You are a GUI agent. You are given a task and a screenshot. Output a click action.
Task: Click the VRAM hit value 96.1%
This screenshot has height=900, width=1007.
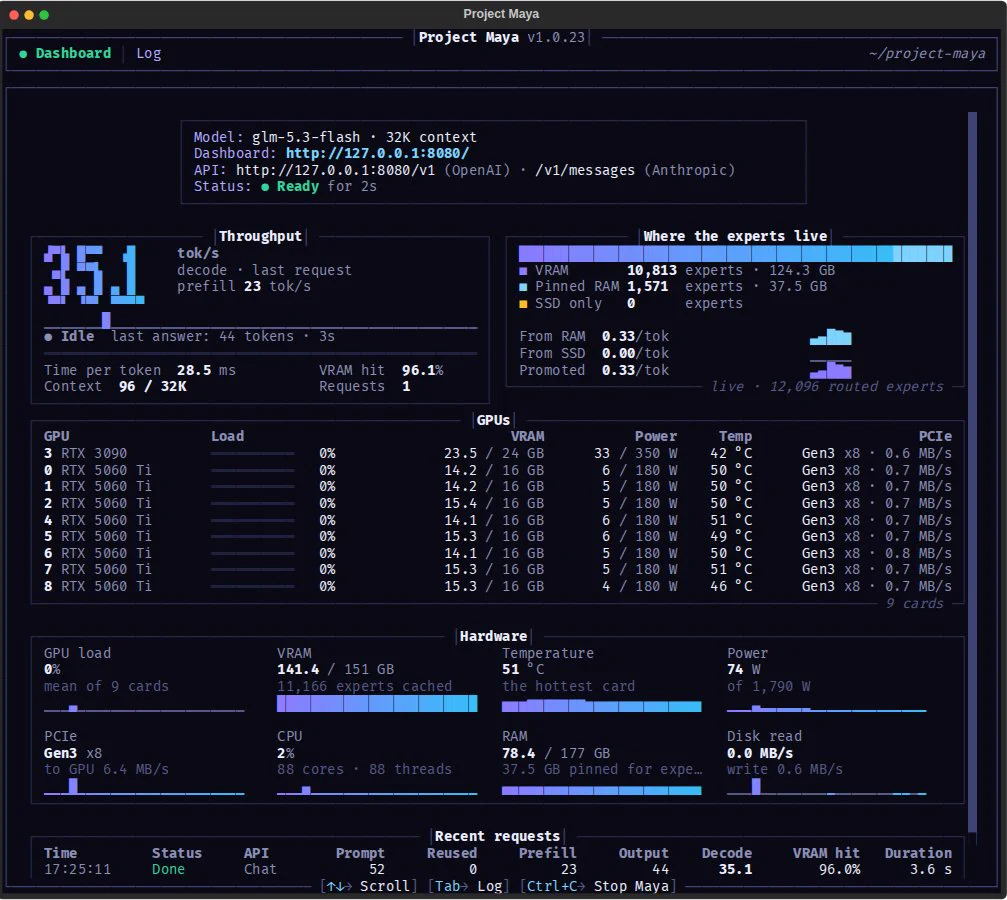423,370
